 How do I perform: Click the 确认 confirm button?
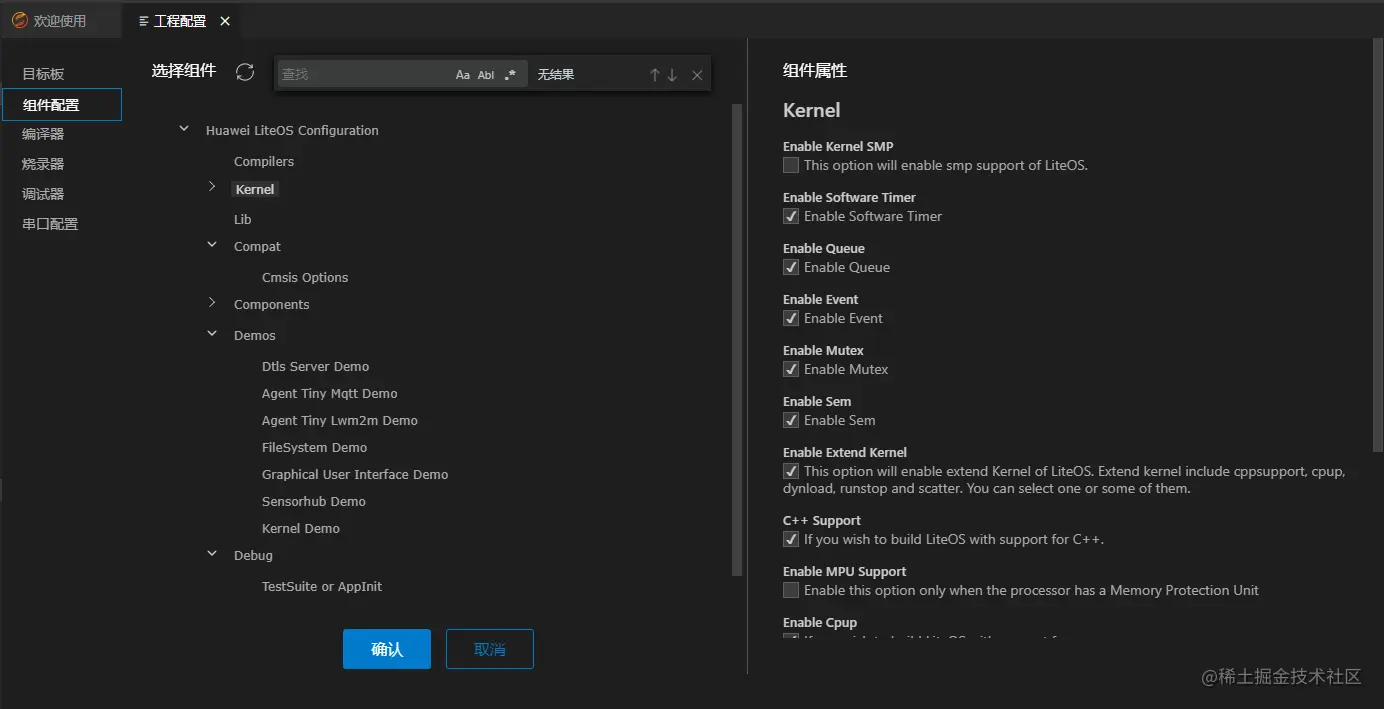pyautogui.click(x=387, y=649)
